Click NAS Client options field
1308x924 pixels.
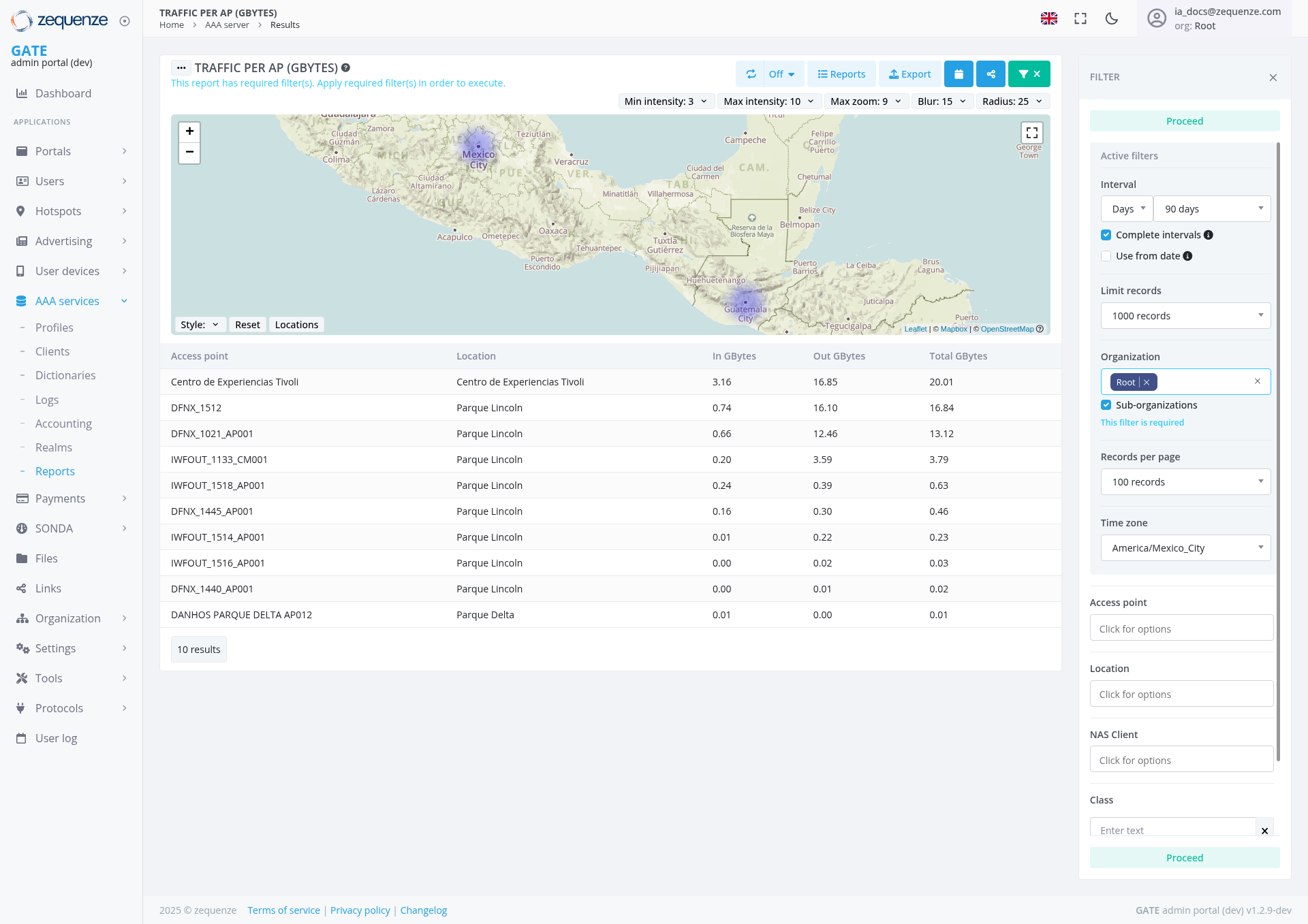click(x=1181, y=760)
